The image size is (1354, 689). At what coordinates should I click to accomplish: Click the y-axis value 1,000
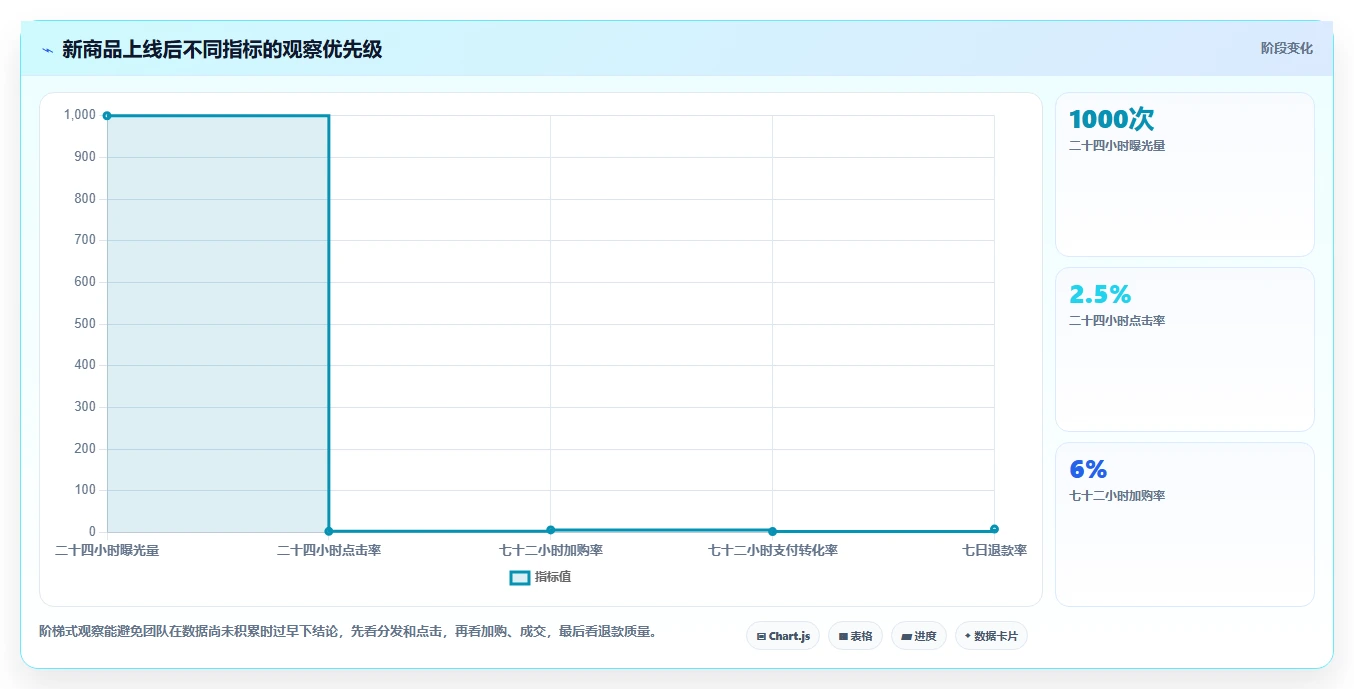(x=80, y=115)
